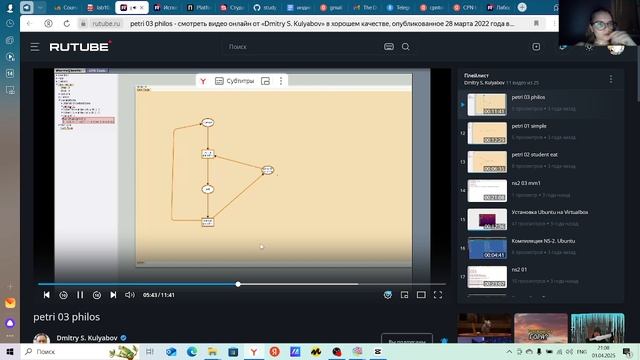Image resolution: width=640 pixels, height=360 pixels.
Task: Rewind the video ten seconds
Action: click(x=63, y=295)
